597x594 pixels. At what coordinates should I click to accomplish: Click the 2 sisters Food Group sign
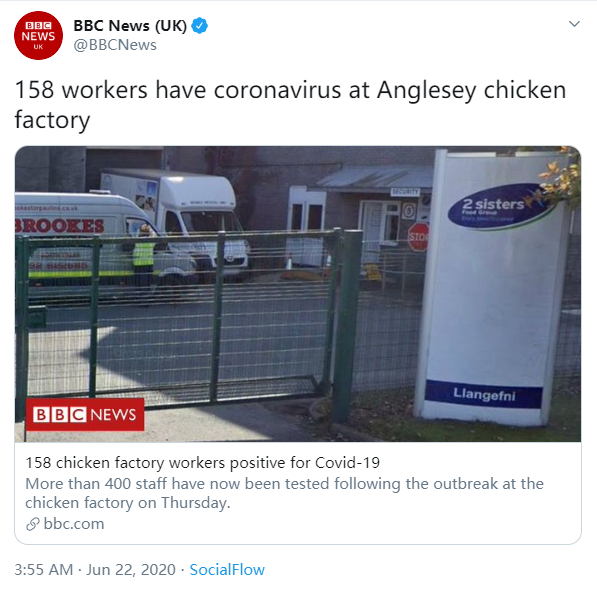pos(499,206)
